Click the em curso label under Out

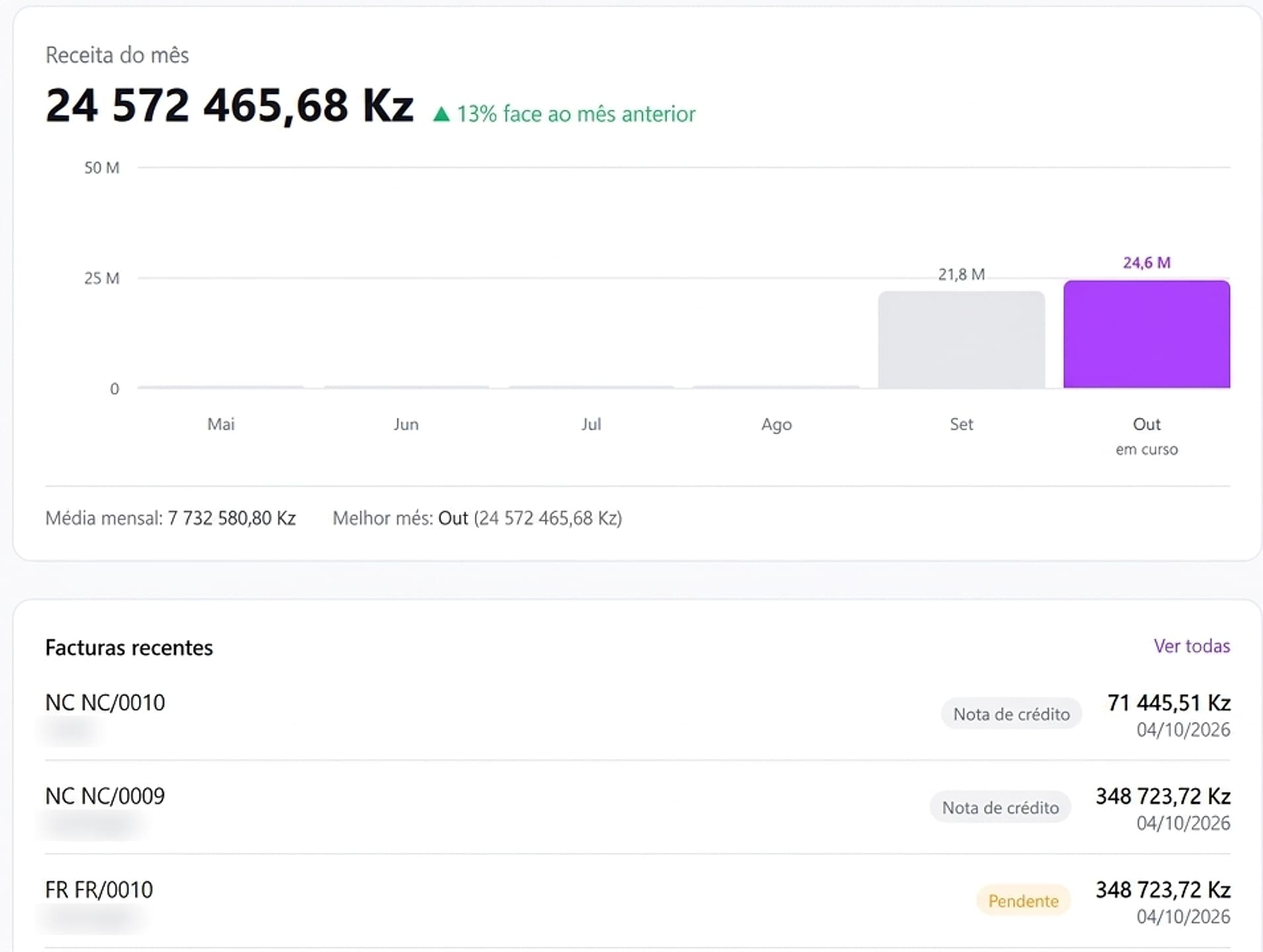[x=1147, y=450]
